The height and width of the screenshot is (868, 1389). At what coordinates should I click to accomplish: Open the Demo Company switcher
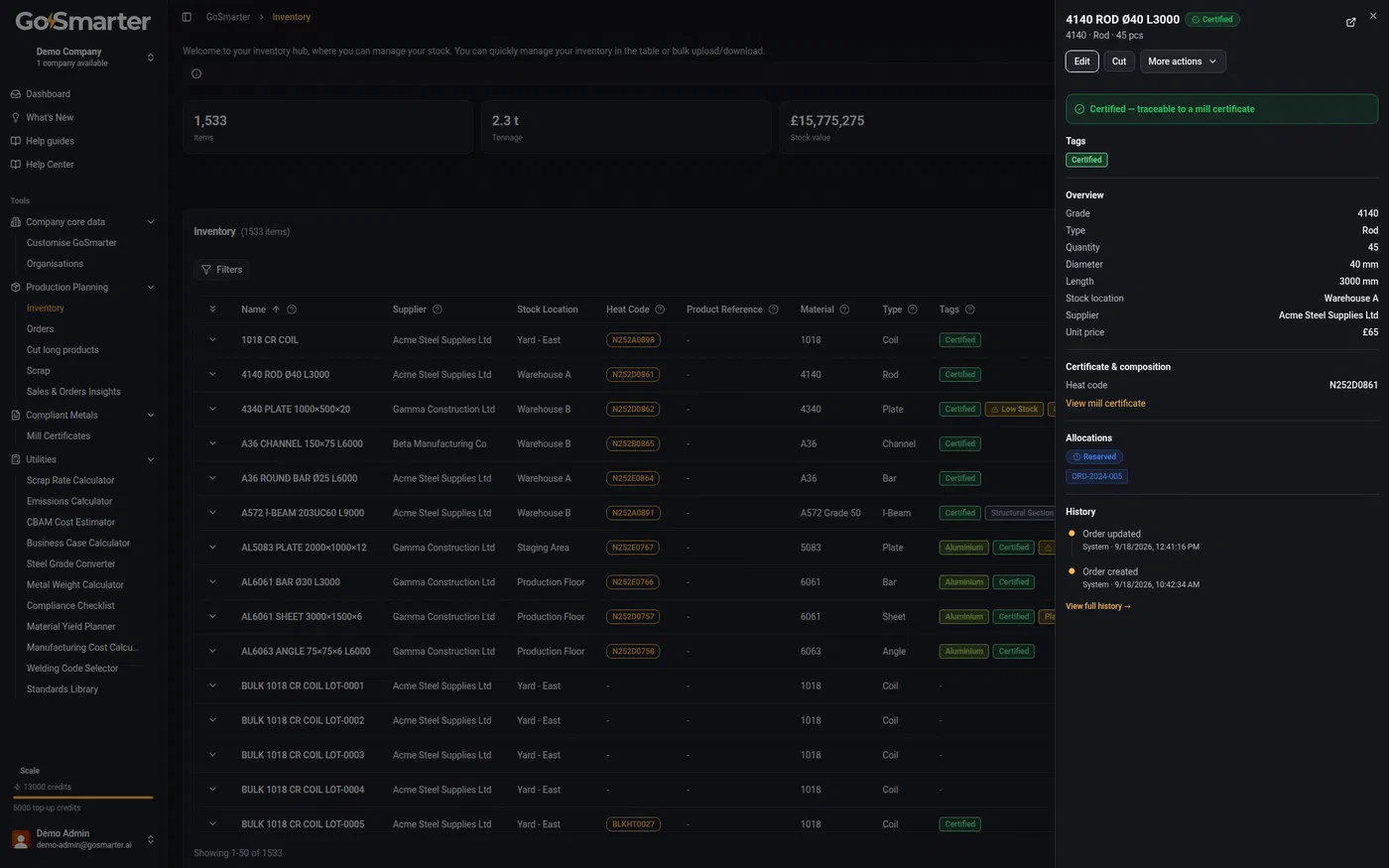point(82,57)
